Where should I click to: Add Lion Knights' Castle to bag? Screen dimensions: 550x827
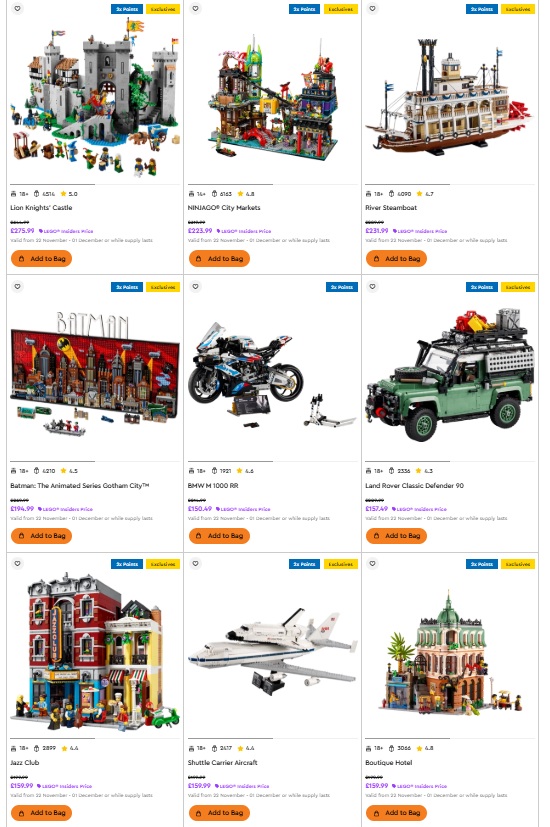[42, 258]
